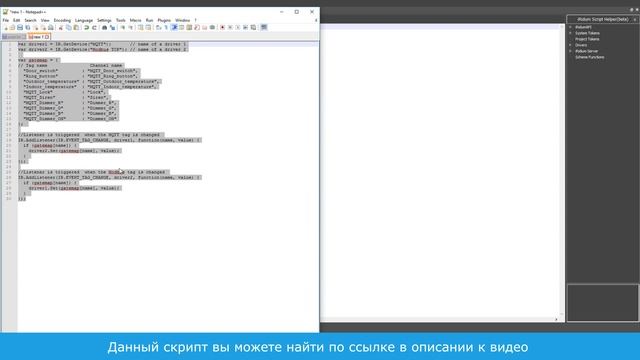640x360 pixels.
Task: Toggle Word Wrap in the toolbar
Action: click(x=158, y=27)
